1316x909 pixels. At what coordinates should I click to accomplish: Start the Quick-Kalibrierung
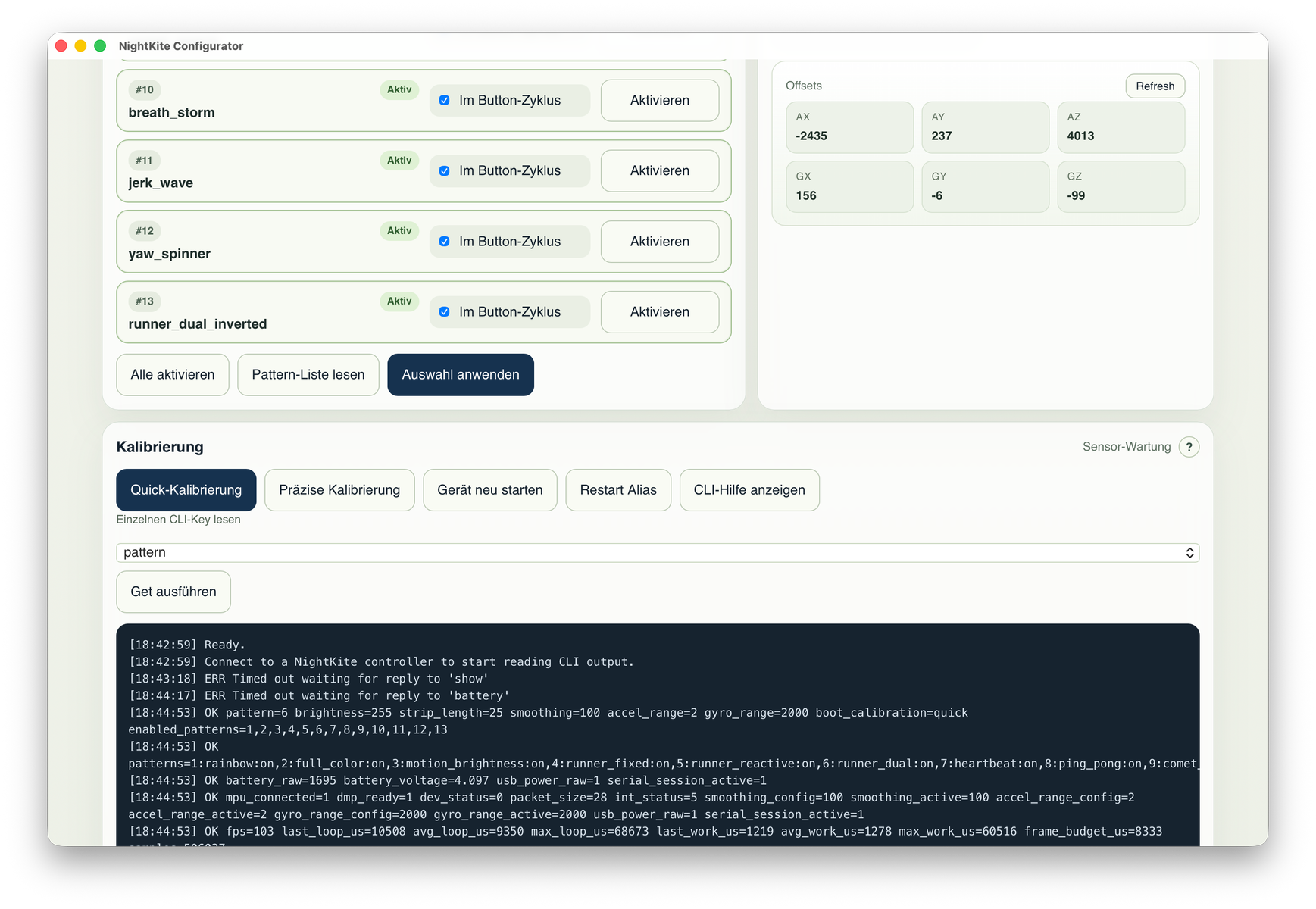(x=186, y=490)
